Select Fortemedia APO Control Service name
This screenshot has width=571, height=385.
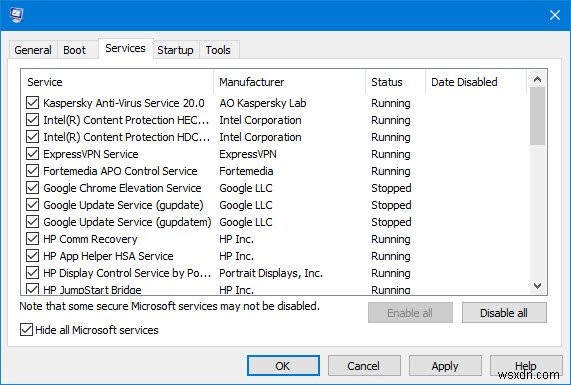(120, 171)
